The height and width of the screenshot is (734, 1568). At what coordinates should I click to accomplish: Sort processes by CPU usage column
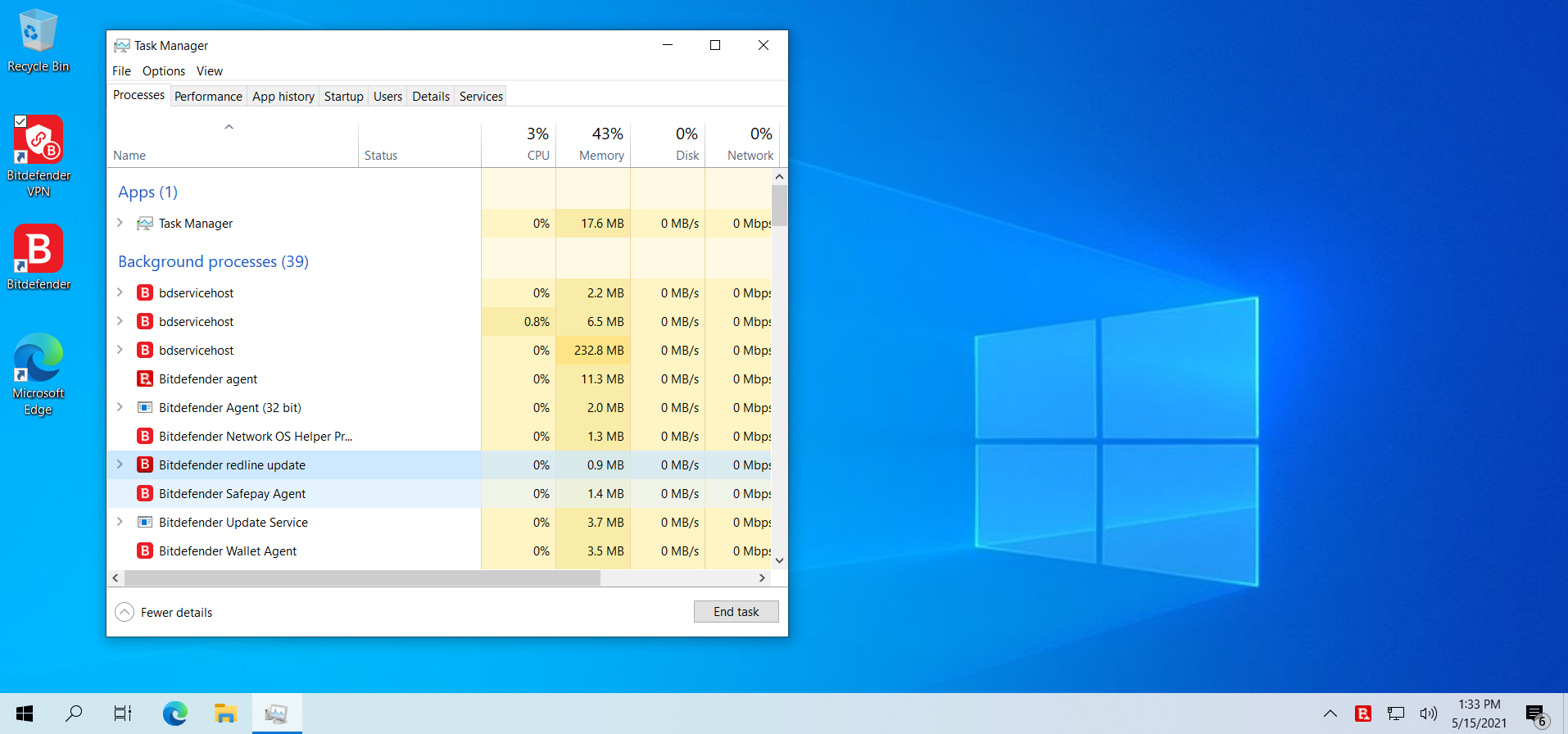click(519, 145)
